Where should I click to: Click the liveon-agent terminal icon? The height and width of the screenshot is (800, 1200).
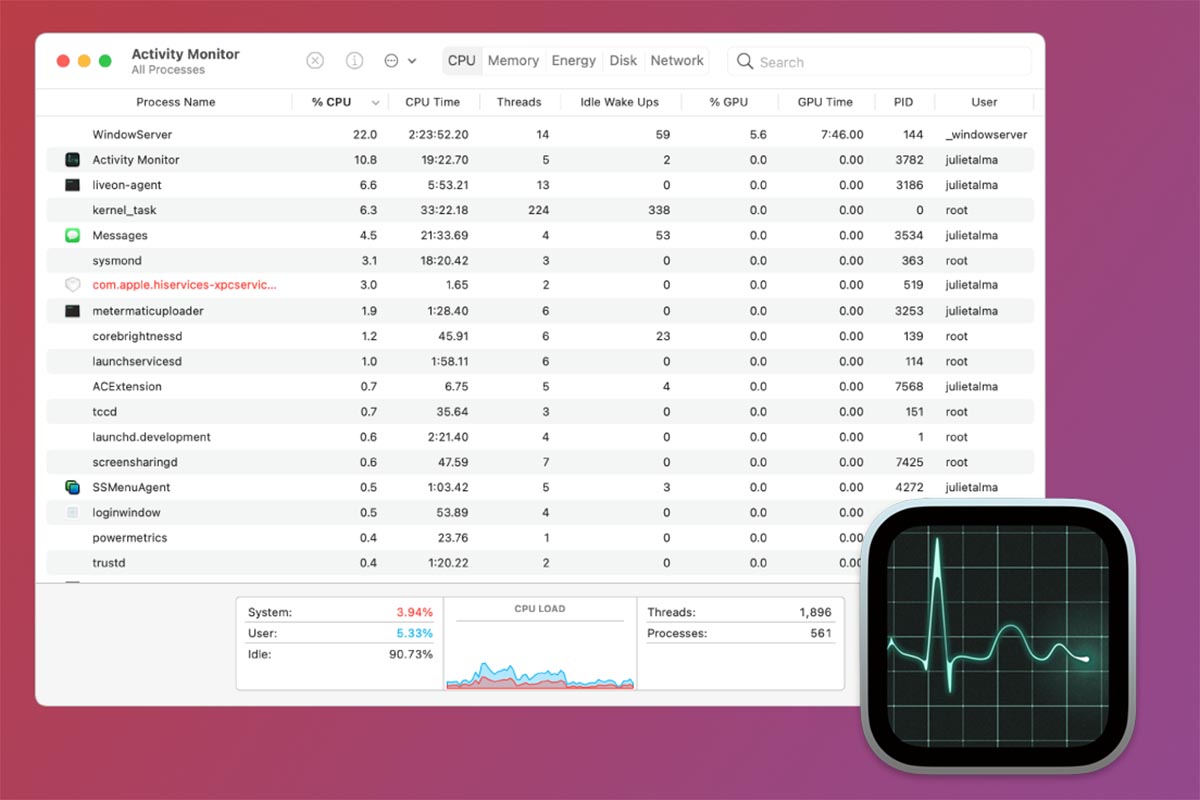(72, 185)
